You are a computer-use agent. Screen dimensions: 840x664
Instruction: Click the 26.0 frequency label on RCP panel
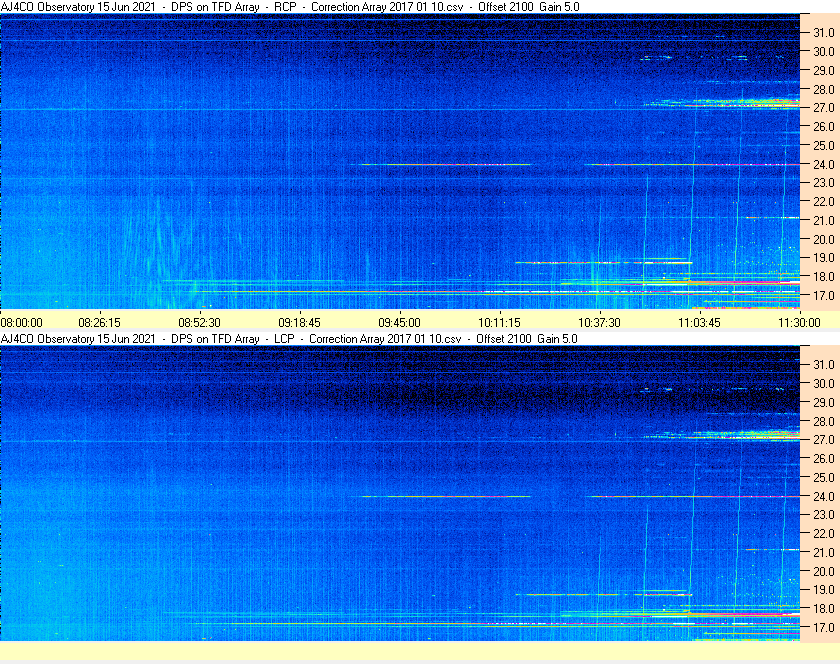click(x=823, y=126)
